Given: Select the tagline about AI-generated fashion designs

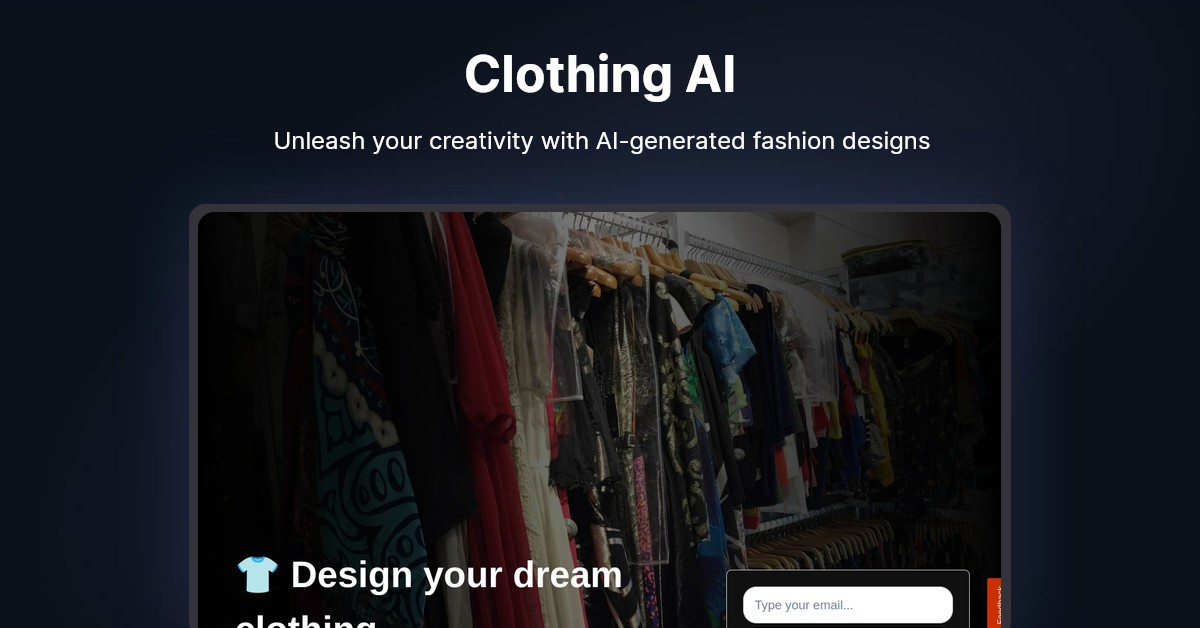Looking at the screenshot, I should coord(602,141).
